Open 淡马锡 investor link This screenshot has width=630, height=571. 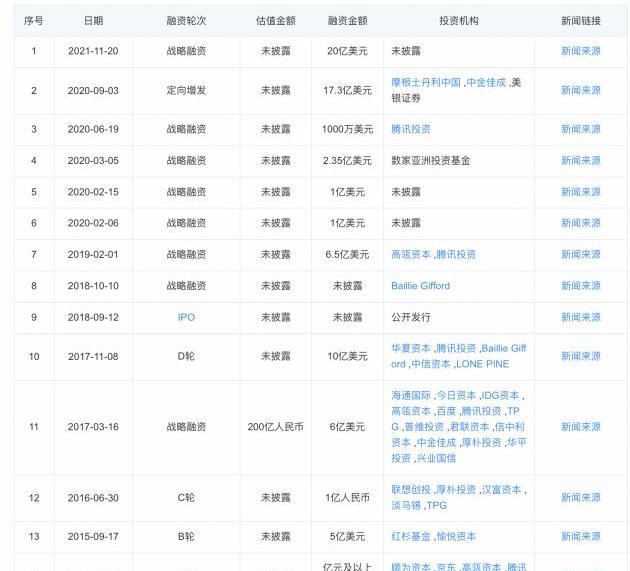click(406, 506)
